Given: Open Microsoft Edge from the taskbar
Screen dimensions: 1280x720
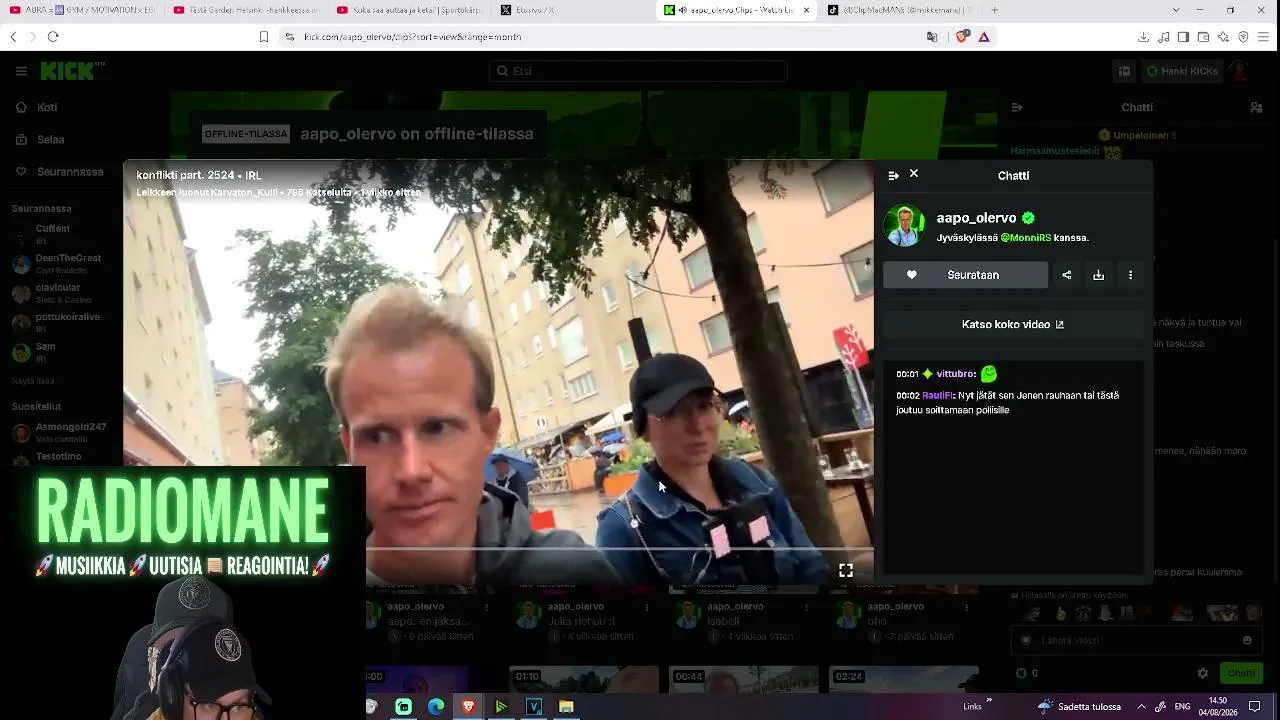Looking at the screenshot, I should [x=436, y=707].
